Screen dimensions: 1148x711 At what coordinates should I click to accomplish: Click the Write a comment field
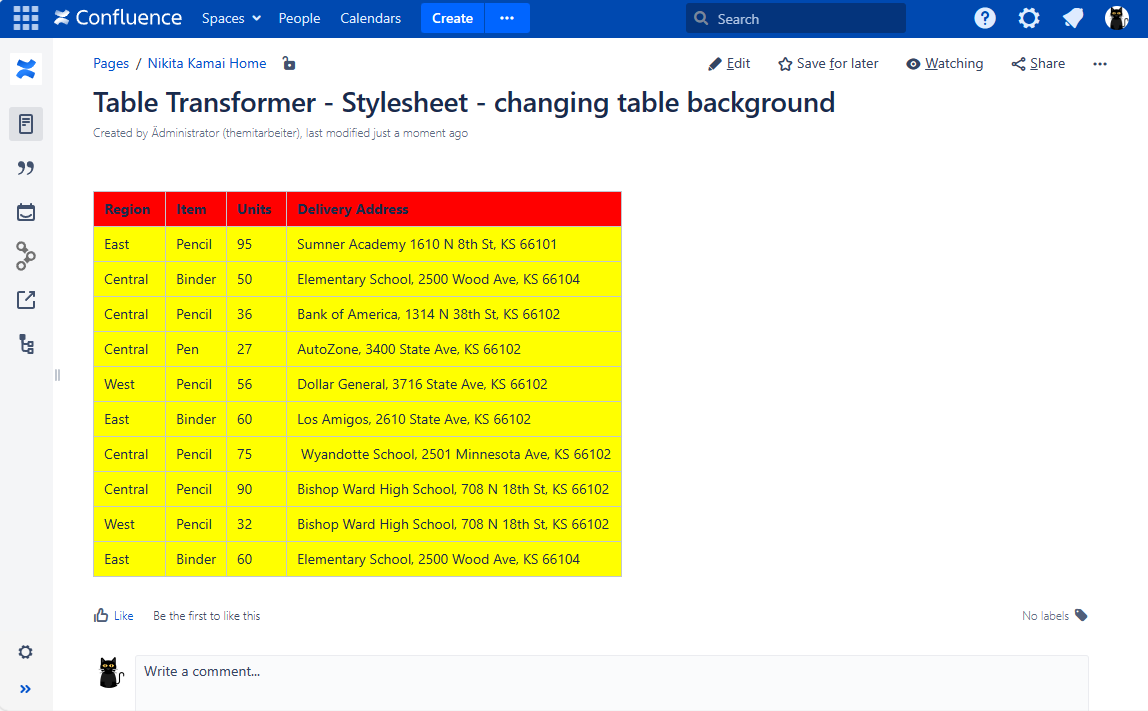[x=611, y=673]
